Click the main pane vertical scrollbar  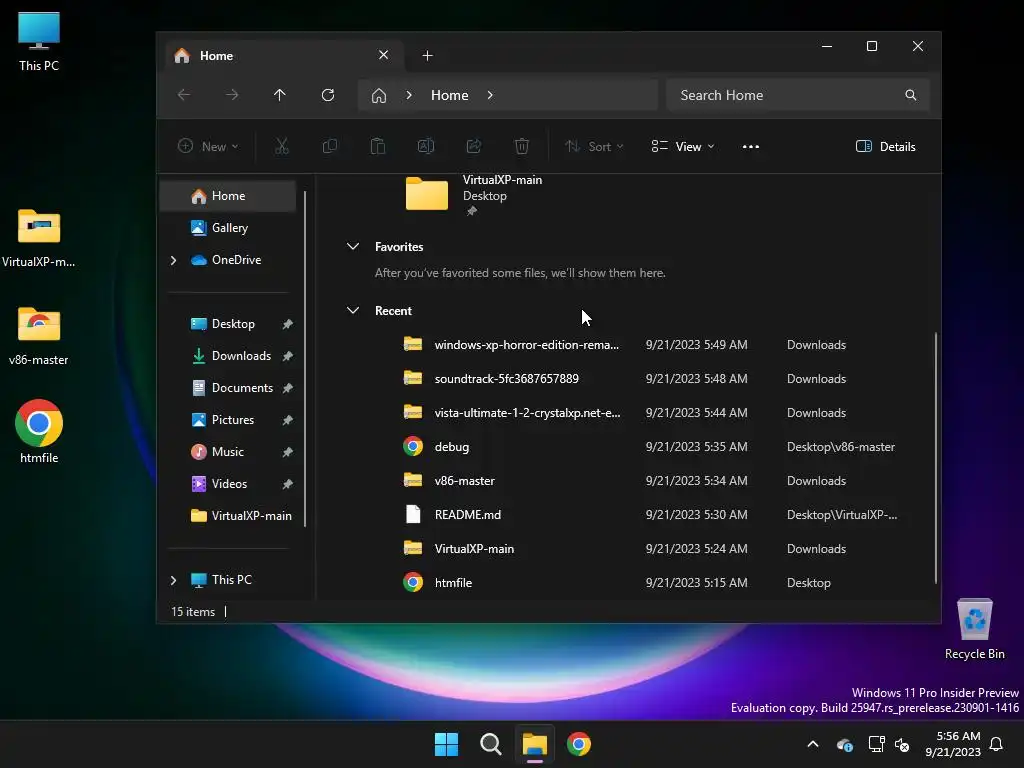point(936,457)
